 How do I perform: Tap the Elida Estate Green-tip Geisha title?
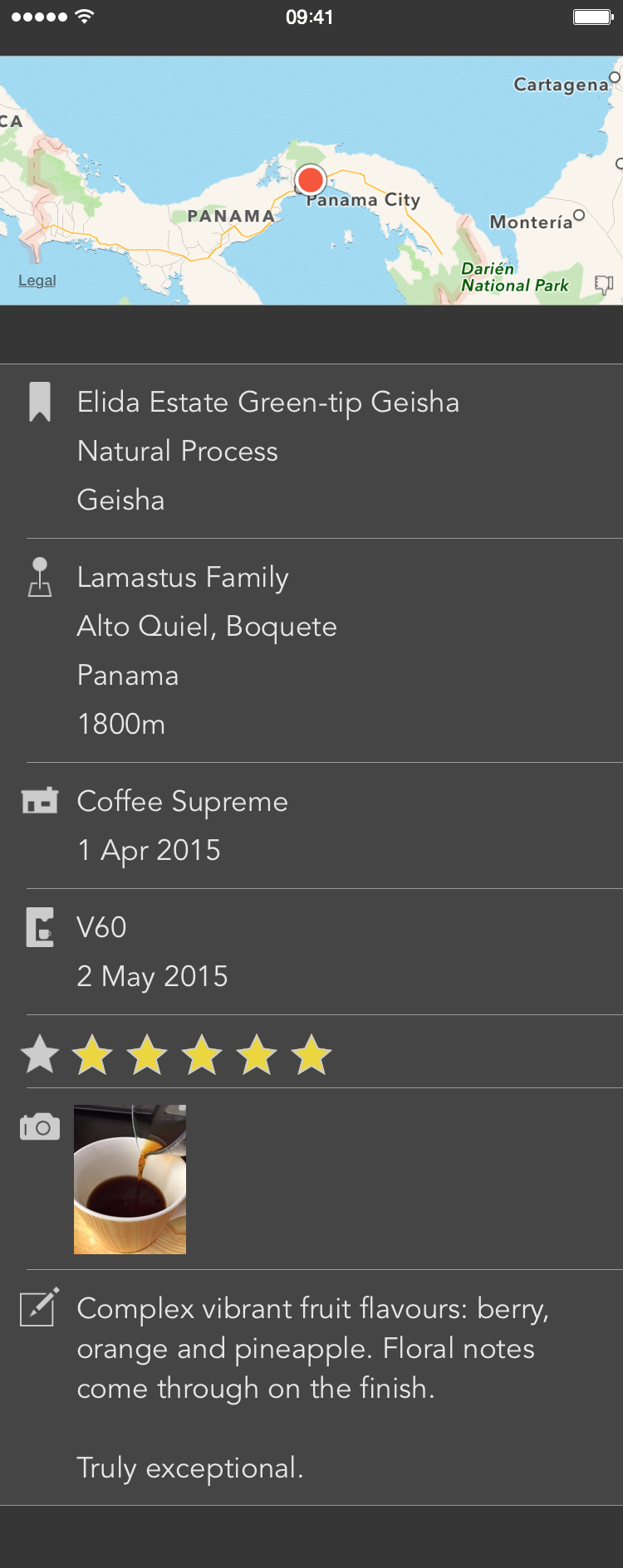(x=267, y=403)
